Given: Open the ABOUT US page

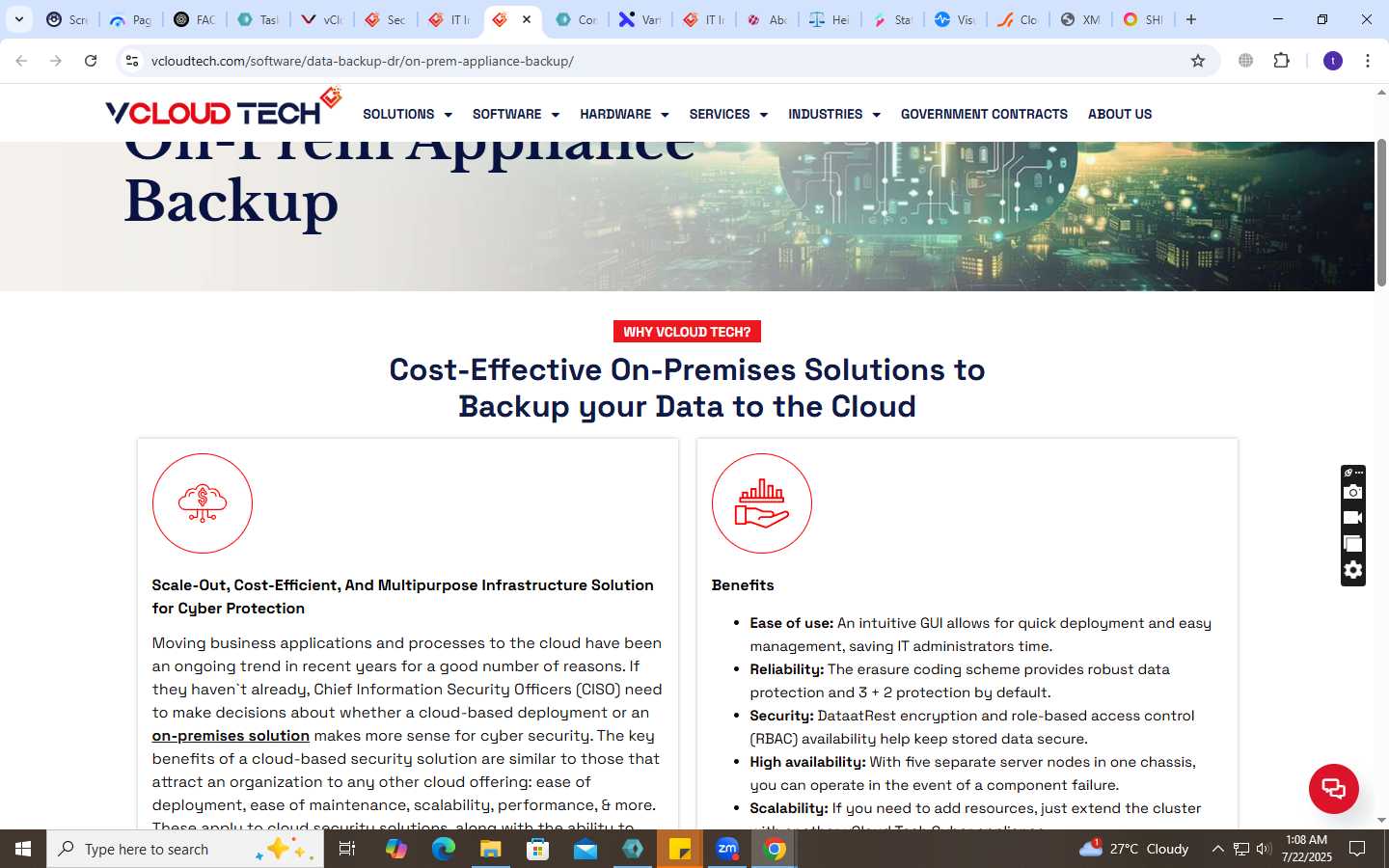Looking at the screenshot, I should [1120, 114].
